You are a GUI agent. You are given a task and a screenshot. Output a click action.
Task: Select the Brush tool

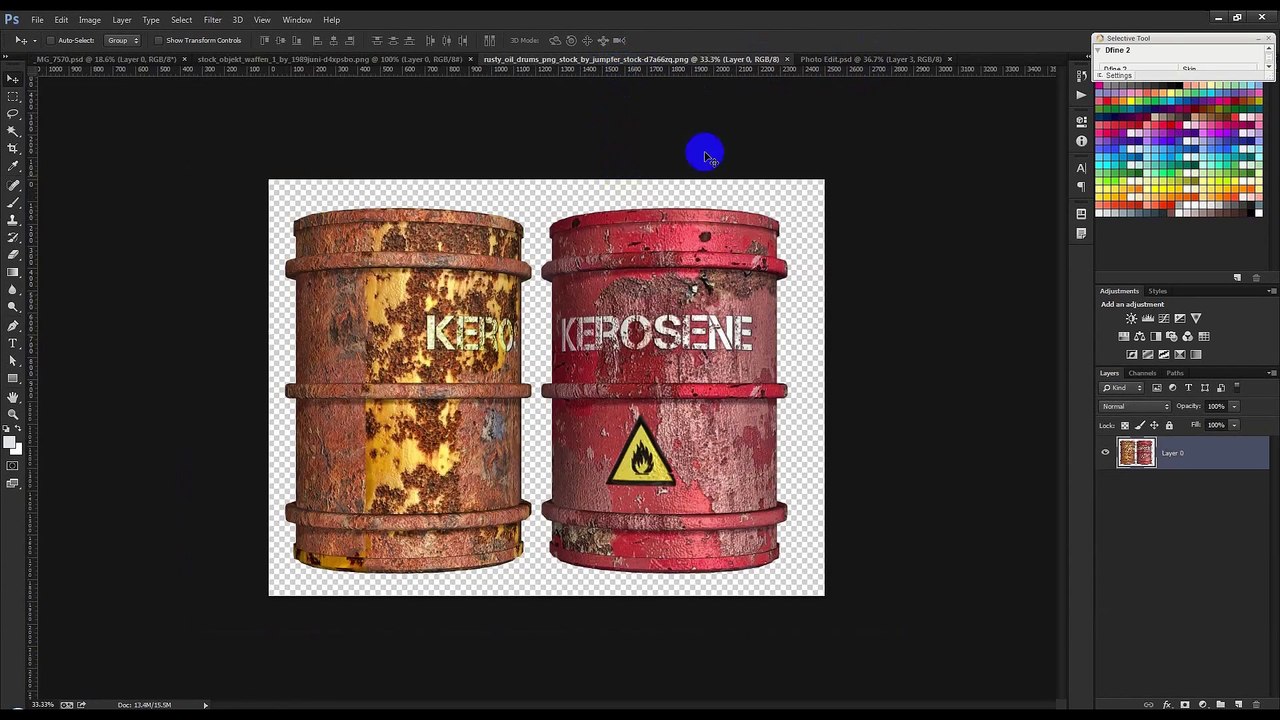tap(13, 203)
